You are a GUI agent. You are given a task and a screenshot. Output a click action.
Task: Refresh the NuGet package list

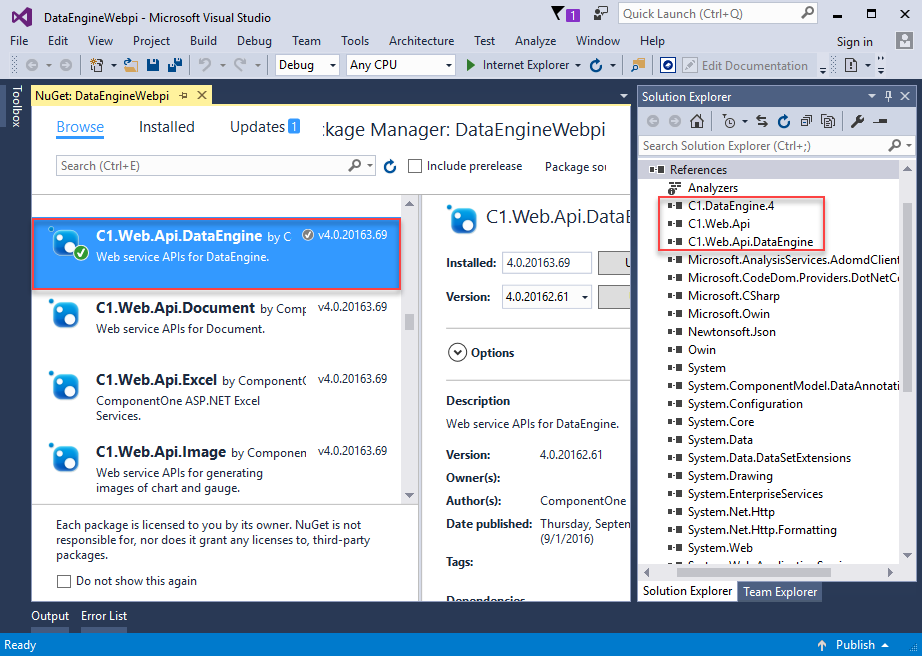[390, 166]
